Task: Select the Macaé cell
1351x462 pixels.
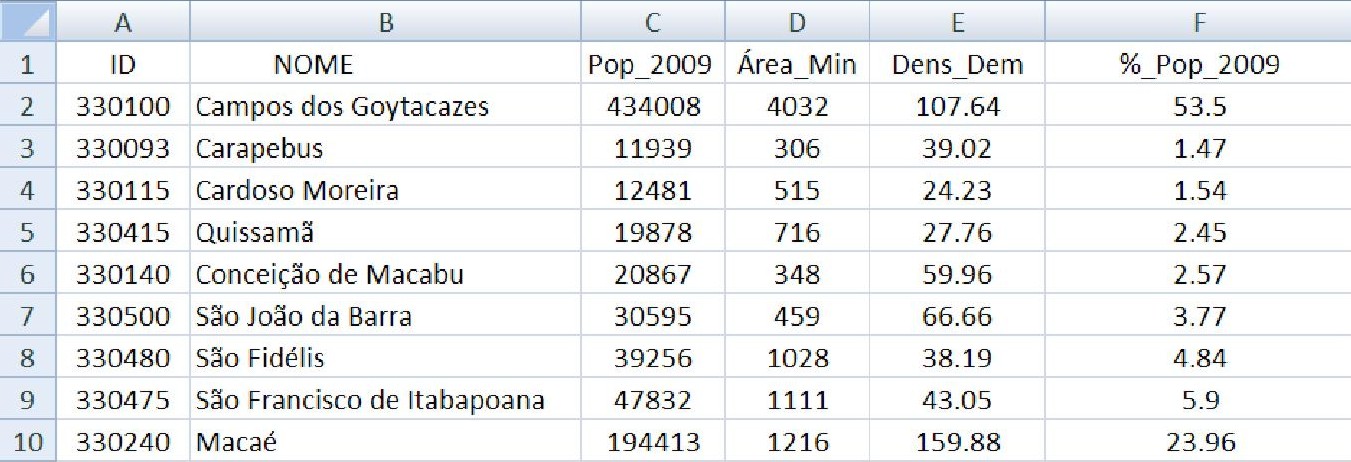Action: pos(385,441)
